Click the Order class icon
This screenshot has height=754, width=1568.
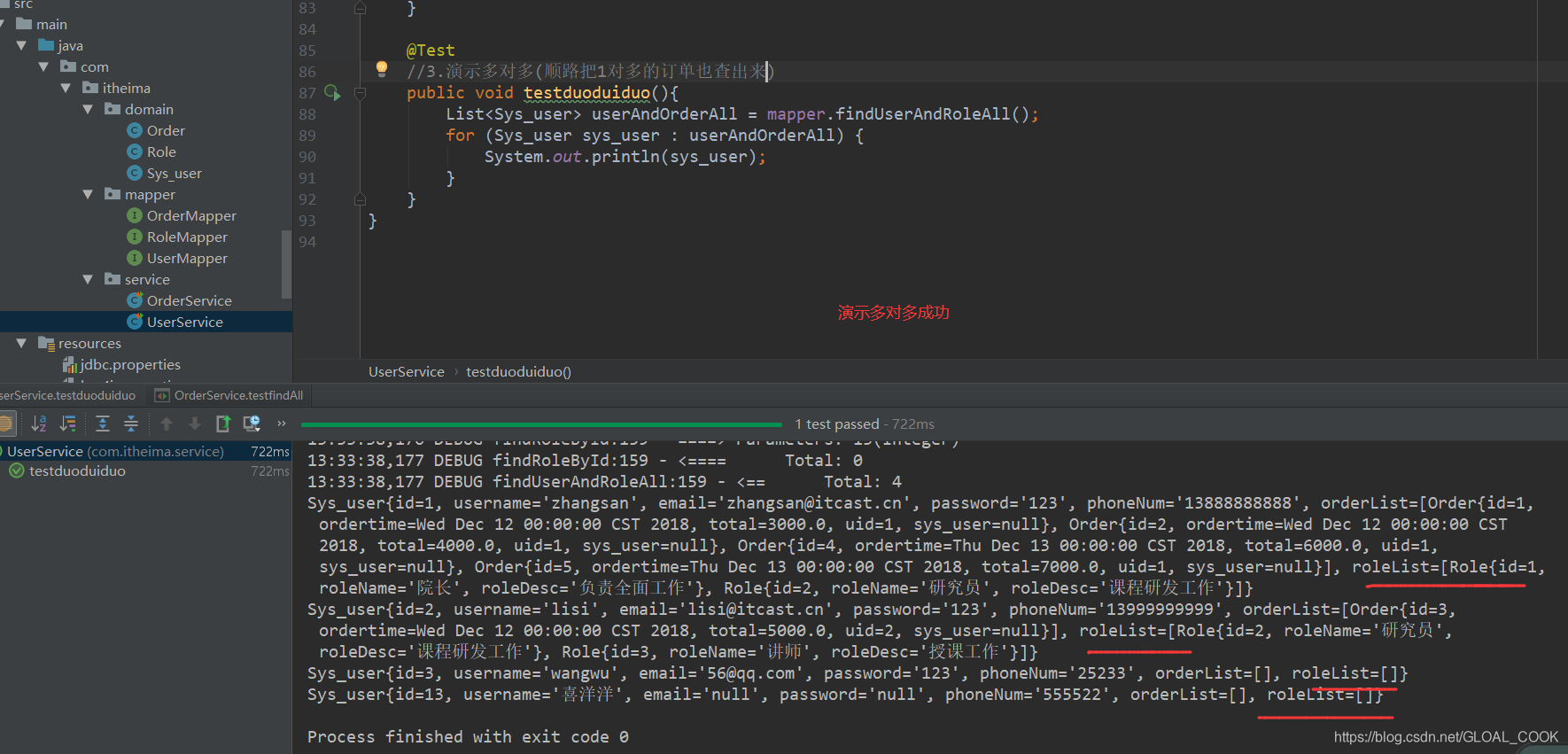(x=135, y=130)
